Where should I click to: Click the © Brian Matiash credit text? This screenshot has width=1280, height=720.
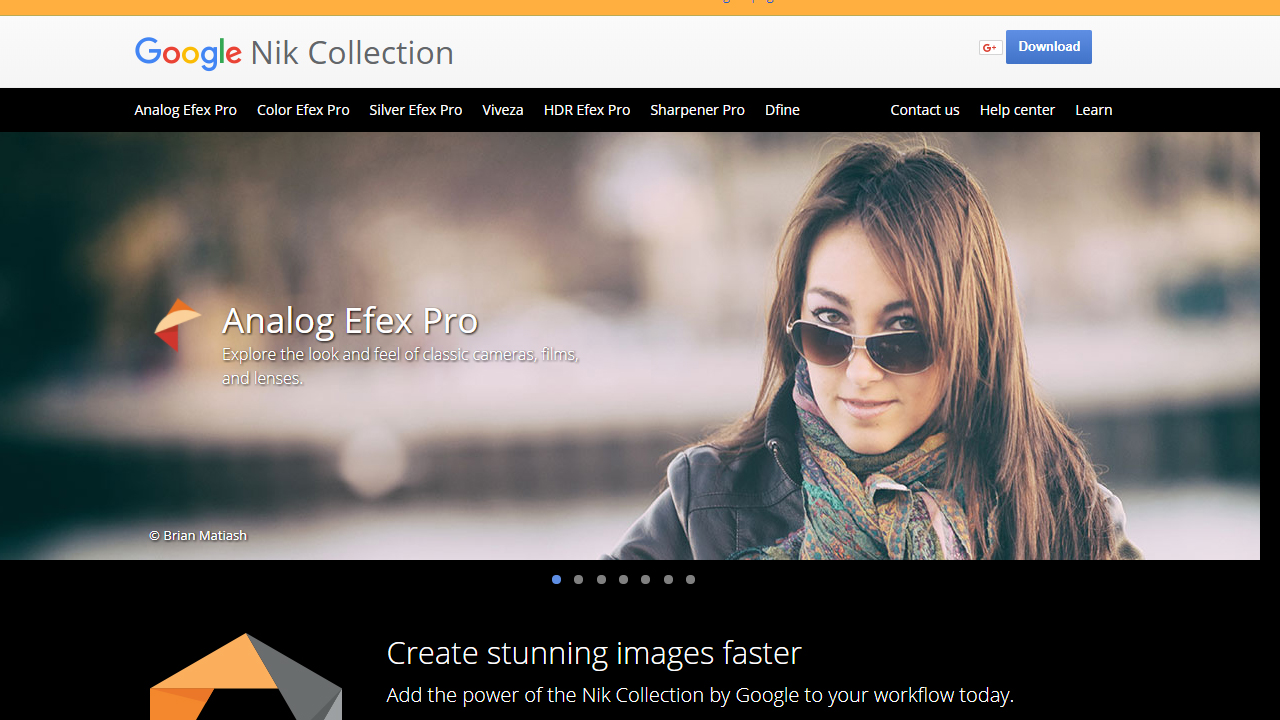pos(198,536)
